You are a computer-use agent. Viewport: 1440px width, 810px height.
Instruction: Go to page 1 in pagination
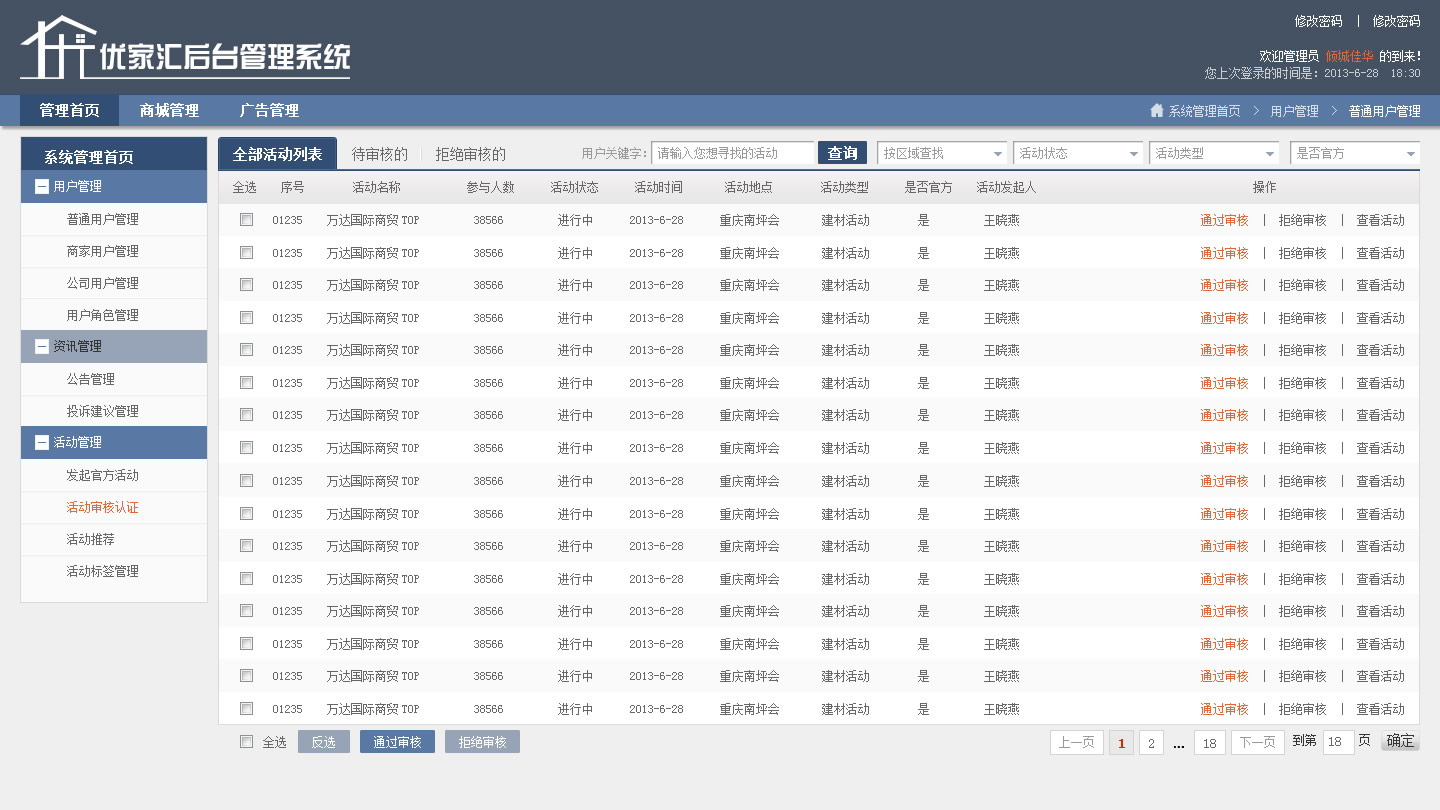[1122, 743]
